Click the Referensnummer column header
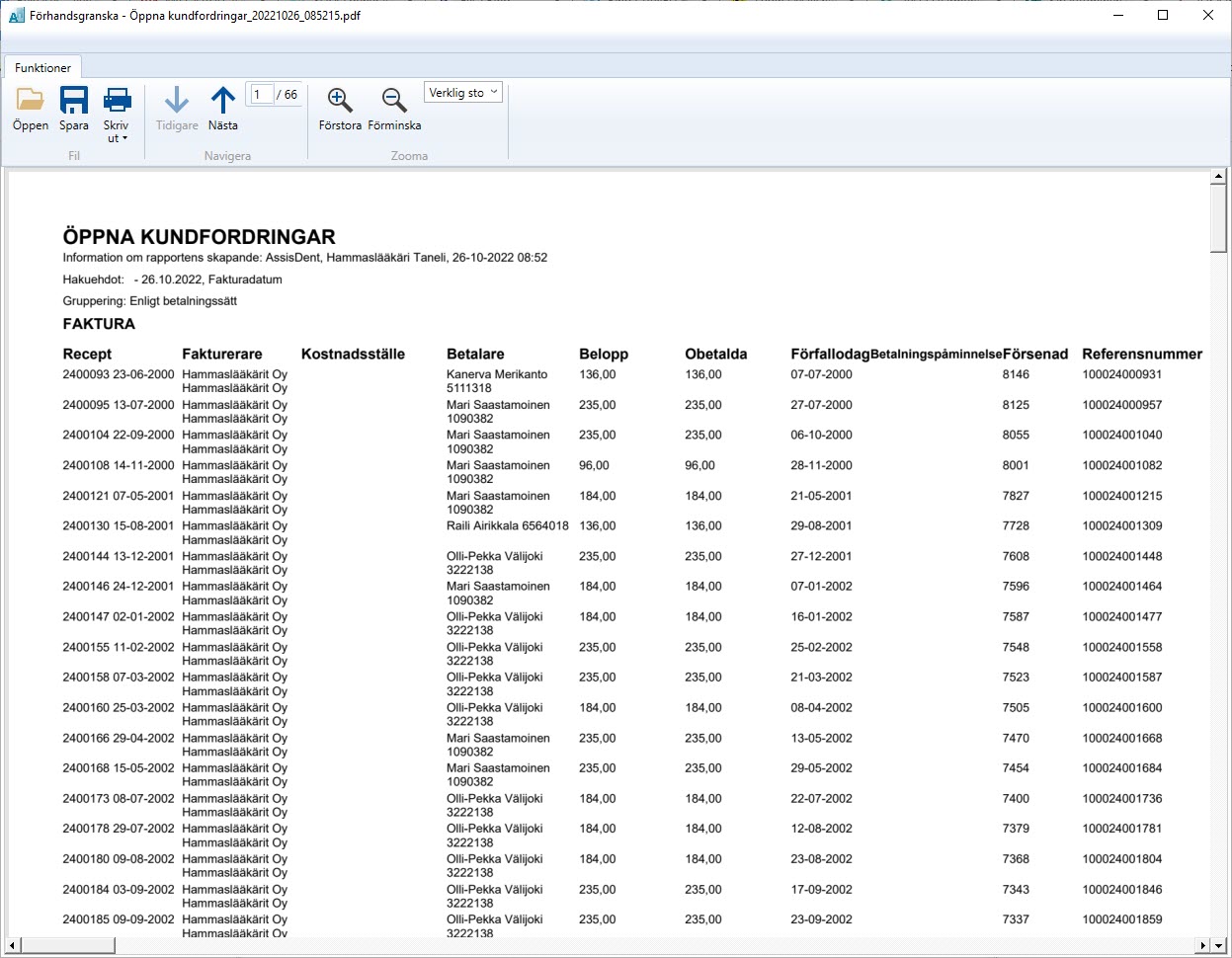 (x=1142, y=354)
